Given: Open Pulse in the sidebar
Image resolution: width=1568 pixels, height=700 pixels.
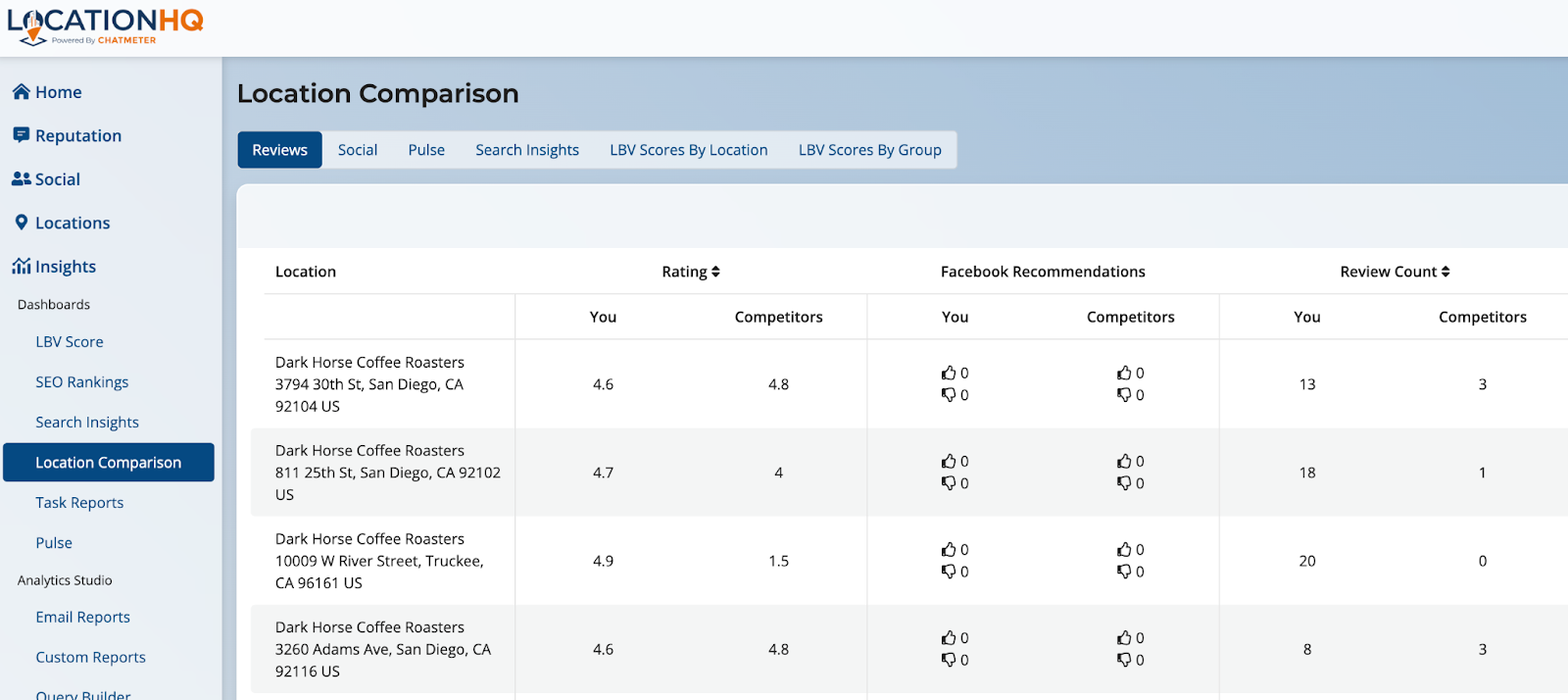Looking at the screenshot, I should click(x=54, y=543).
